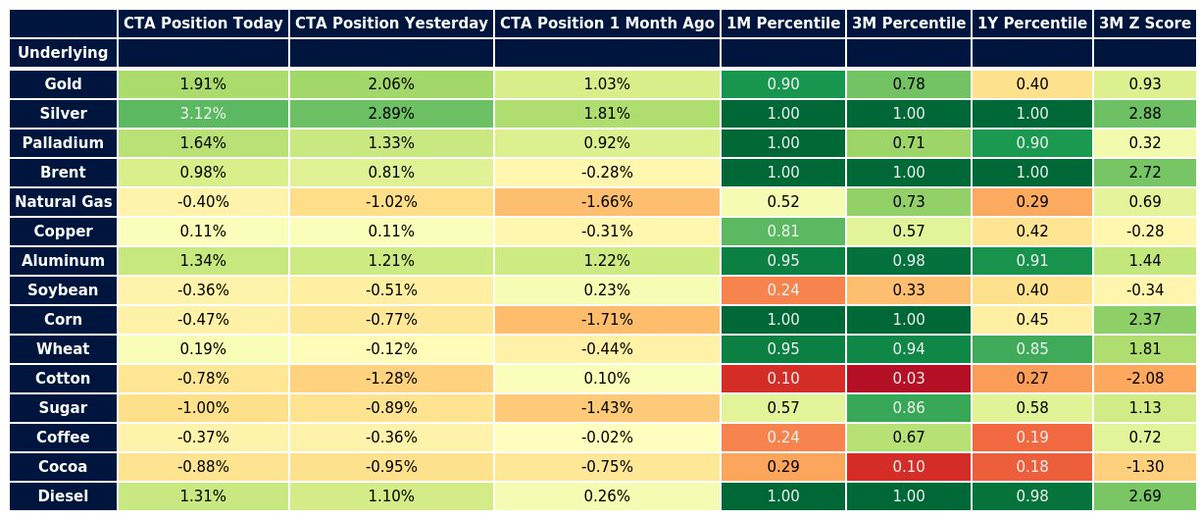Image resolution: width=1200 pixels, height=520 pixels.
Task: Click Sugar's -0.89% position yesterday cell
Action: tap(391, 408)
